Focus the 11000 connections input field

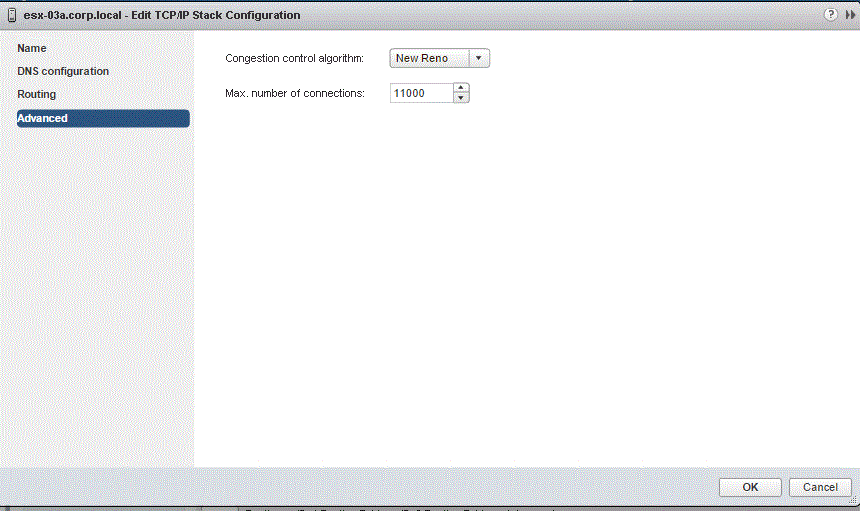click(420, 93)
